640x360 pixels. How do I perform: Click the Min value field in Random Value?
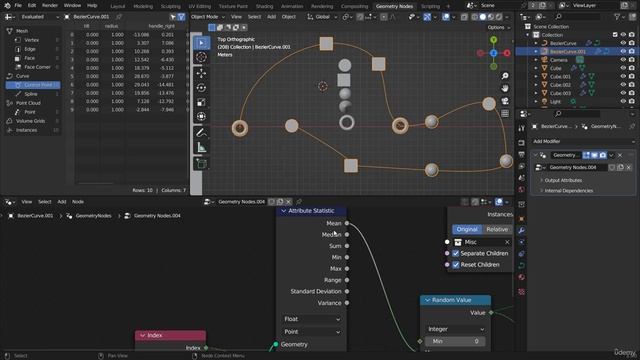tap(456, 341)
